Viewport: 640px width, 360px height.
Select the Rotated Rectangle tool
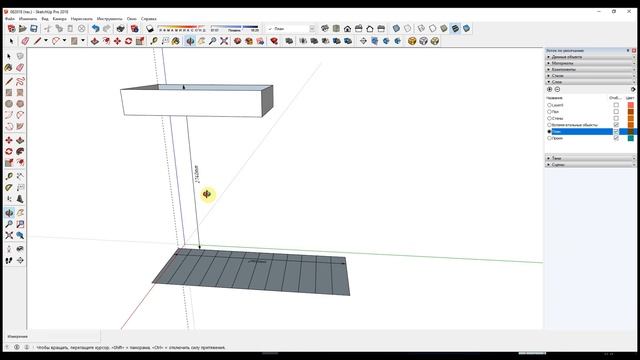click(x=20, y=93)
